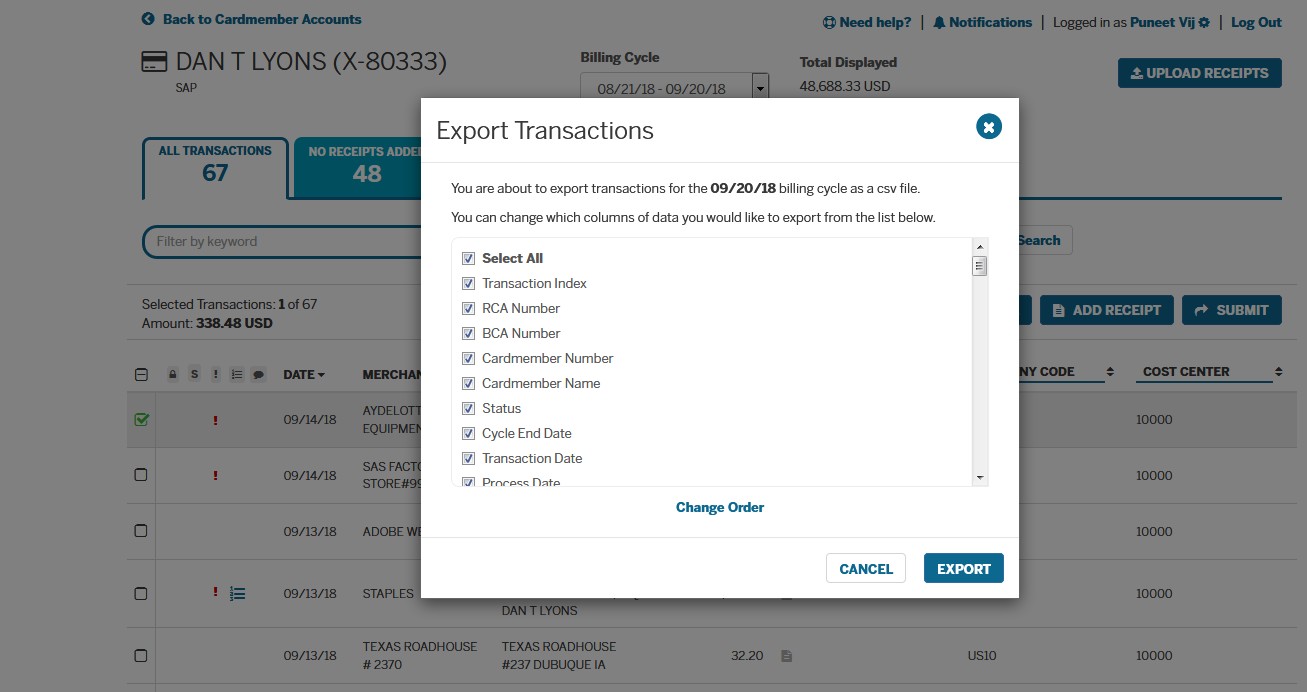1307x692 pixels.
Task: Click the itemization icon on the STAPLES row
Action: pos(237,593)
